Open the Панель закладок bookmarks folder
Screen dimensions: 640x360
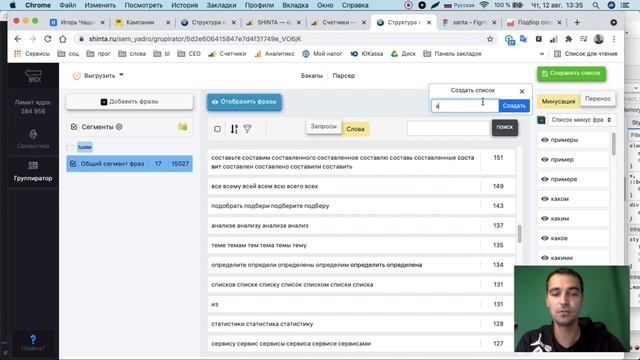click(x=452, y=53)
